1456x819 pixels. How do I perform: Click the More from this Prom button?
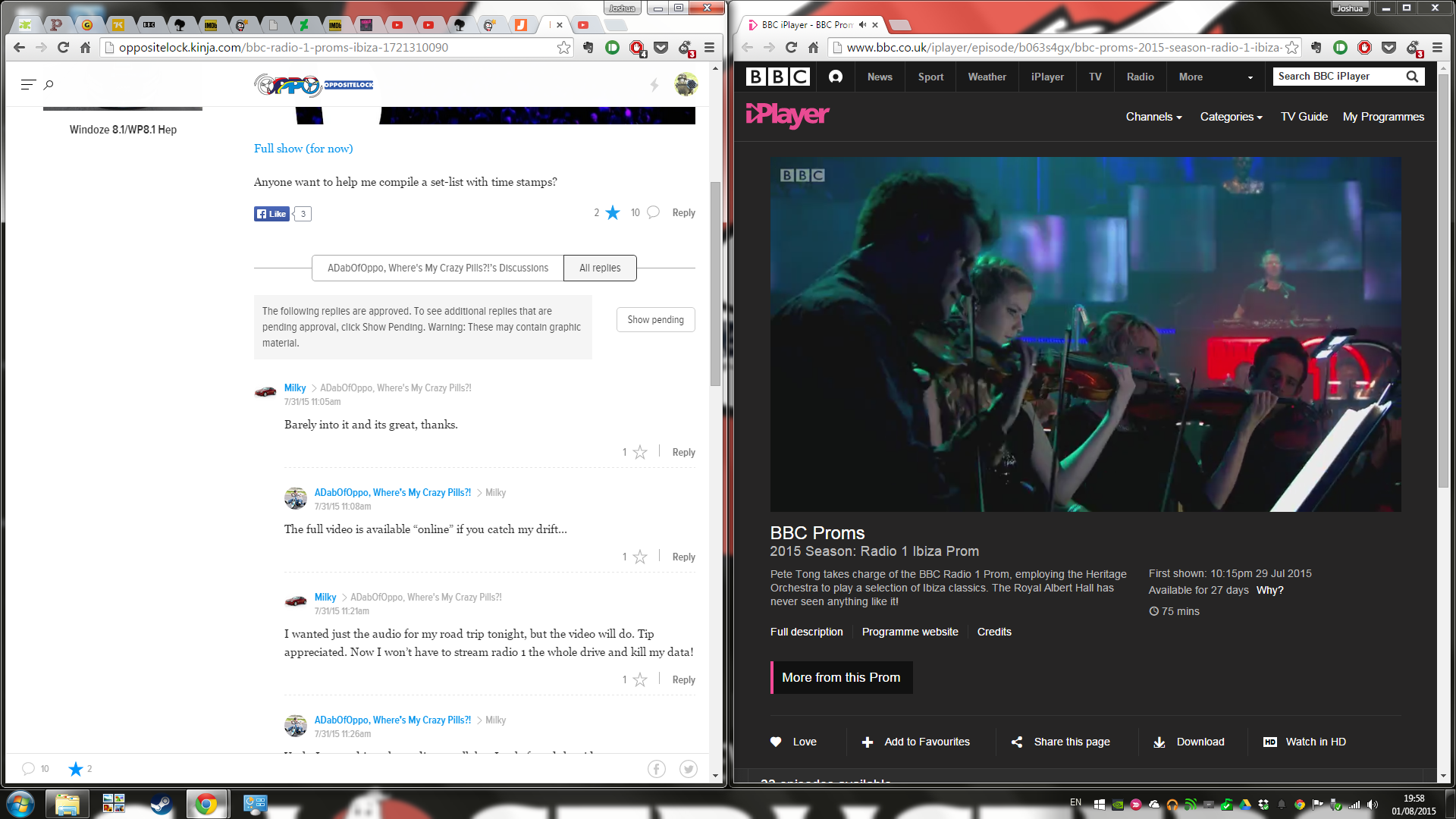tap(841, 678)
